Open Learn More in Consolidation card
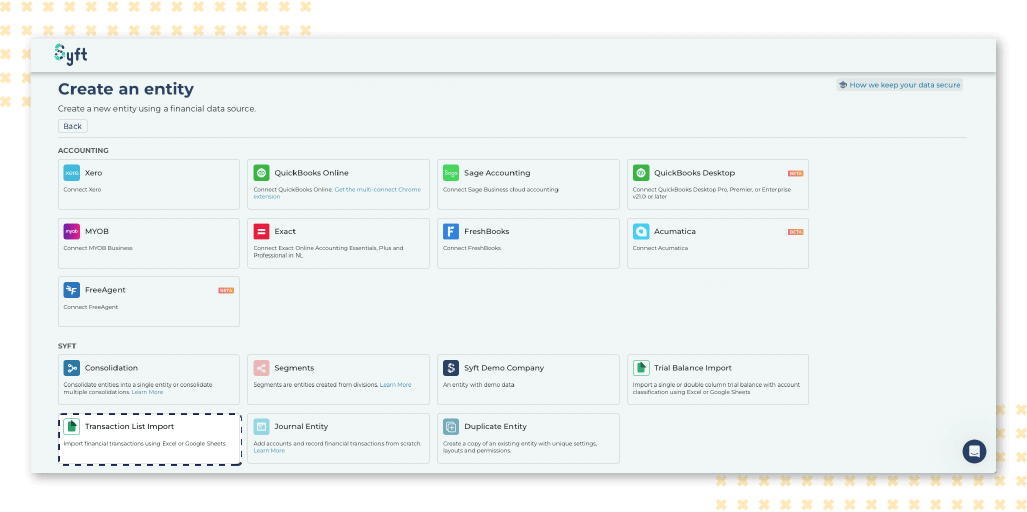This screenshot has width=1027, height=512. click(147, 392)
